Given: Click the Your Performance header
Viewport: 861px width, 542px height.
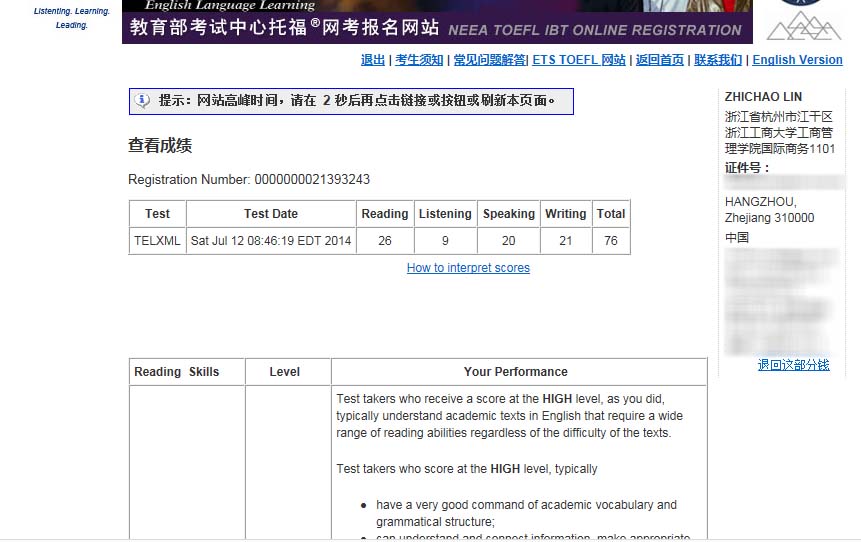Looking at the screenshot, I should tap(519, 372).
